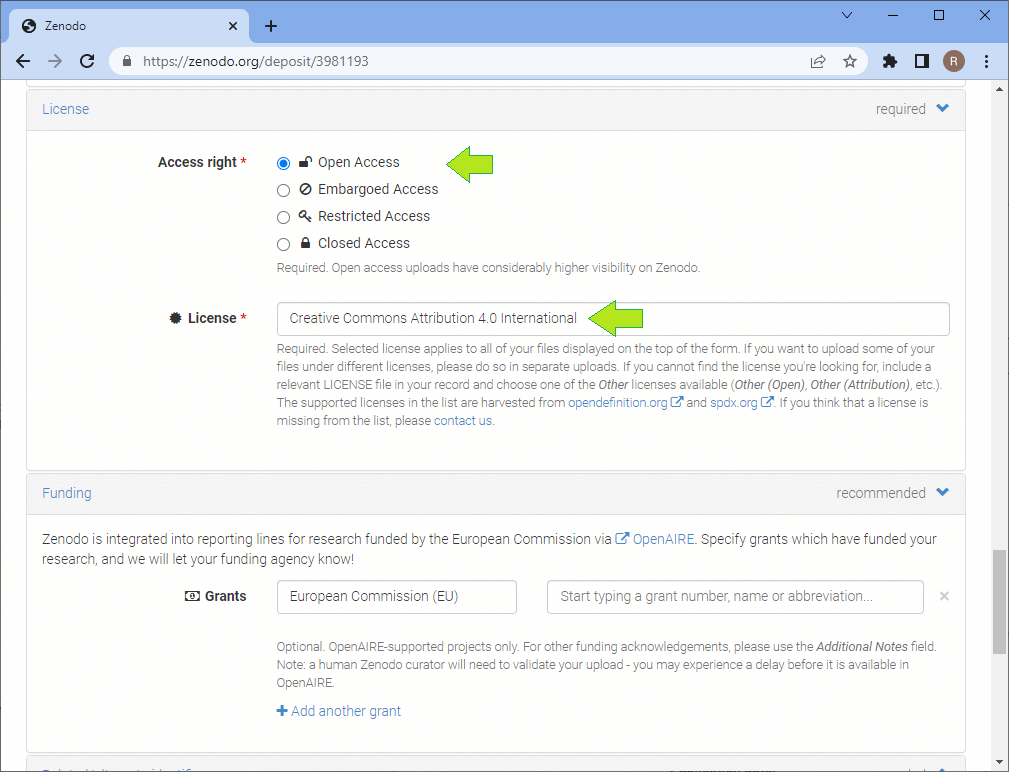Open the Chrome three-dot menu
The height and width of the screenshot is (772, 1009).
click(x=987, y=61)
